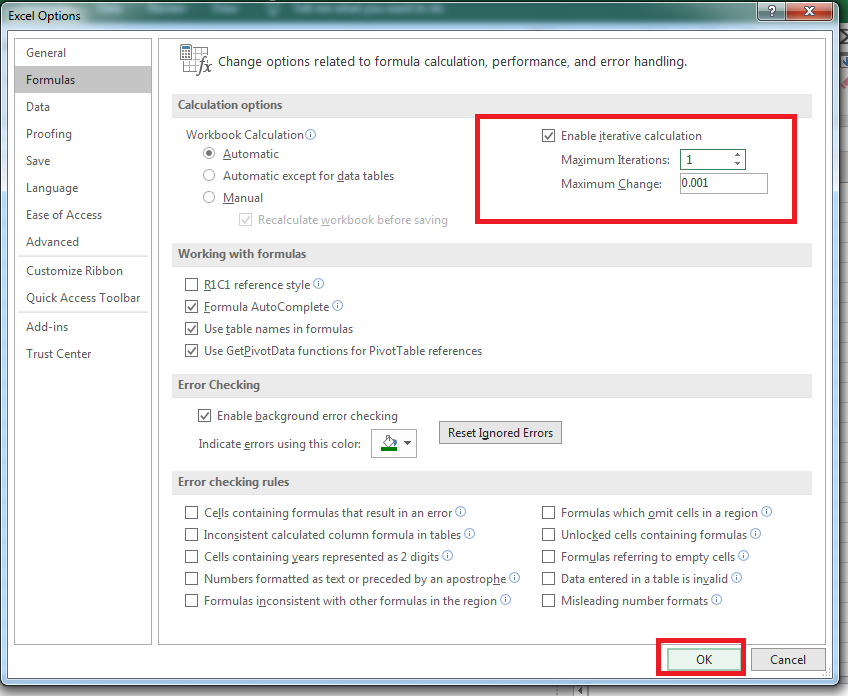Select Automatic workbook calculation
Image resolution: width=848 pixels, height=696 pixels.
[209, 154]
